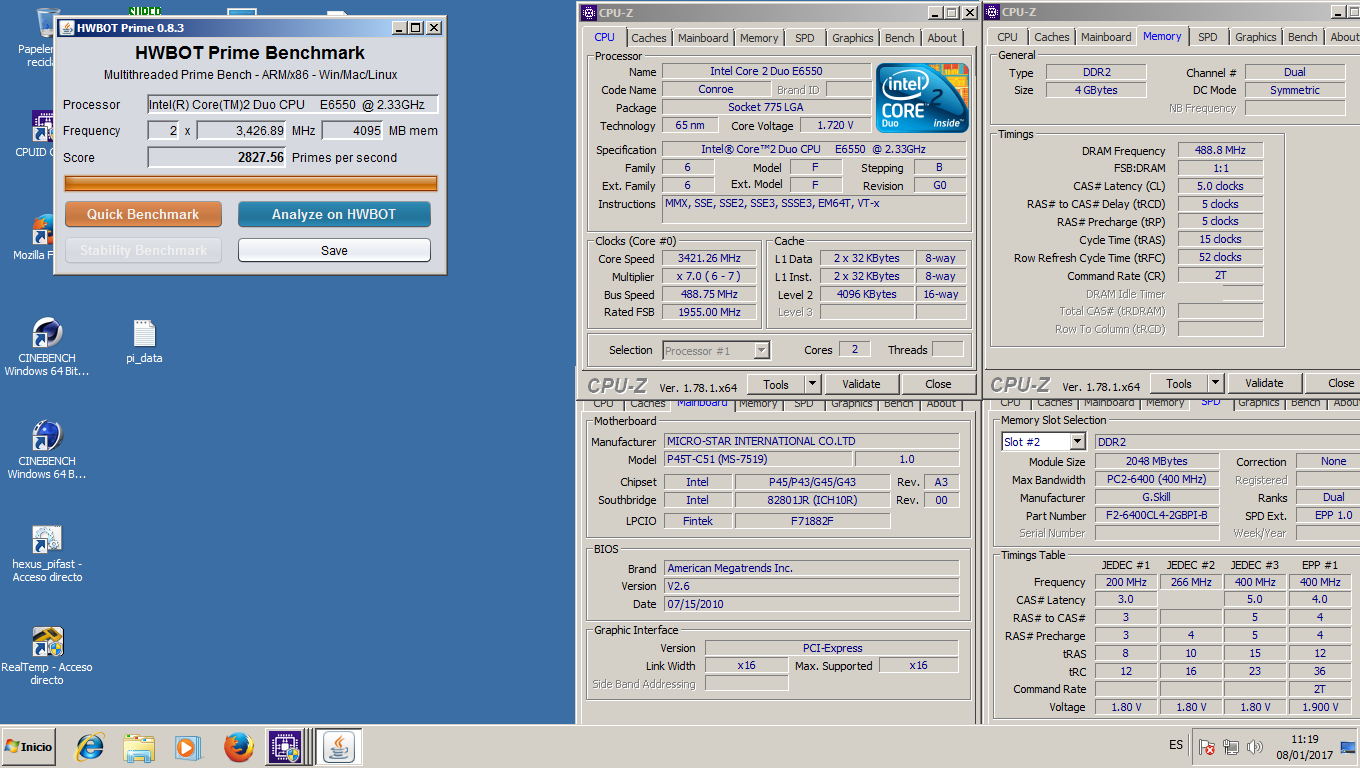
Task: Select the RealTemp desktop shortcut
Action: pyautogui.click(x=47, y=656)
